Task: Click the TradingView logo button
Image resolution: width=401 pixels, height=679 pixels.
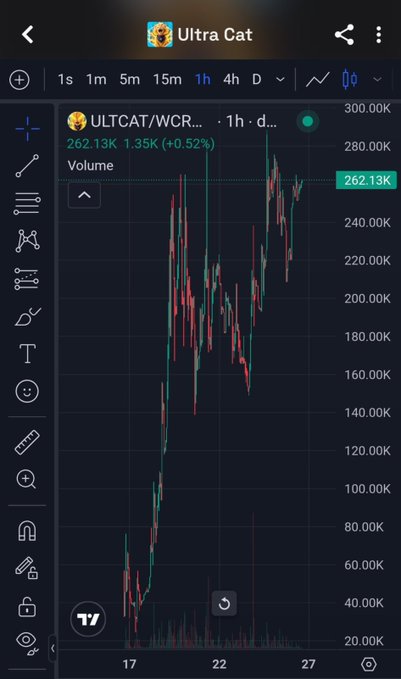Action: click(x=88, y=619)
